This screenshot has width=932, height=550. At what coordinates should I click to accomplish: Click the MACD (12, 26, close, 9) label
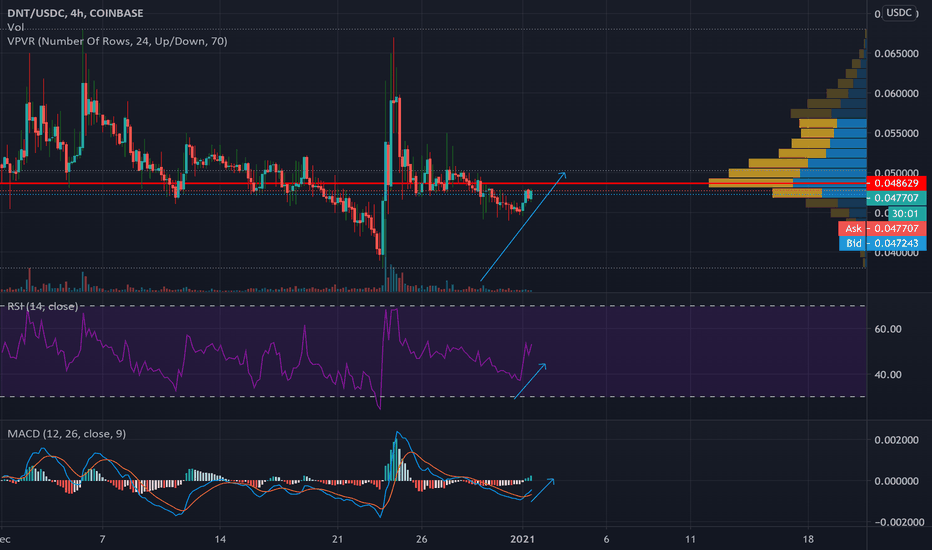tap(67, 434)
